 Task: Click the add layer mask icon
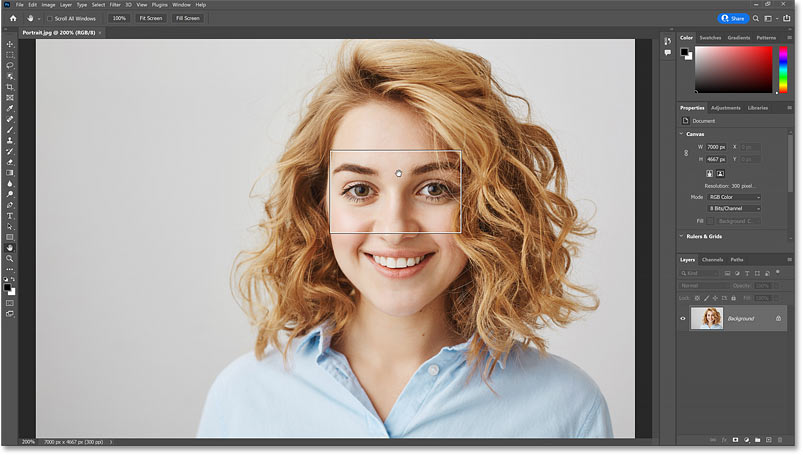[x=735, y=440]
